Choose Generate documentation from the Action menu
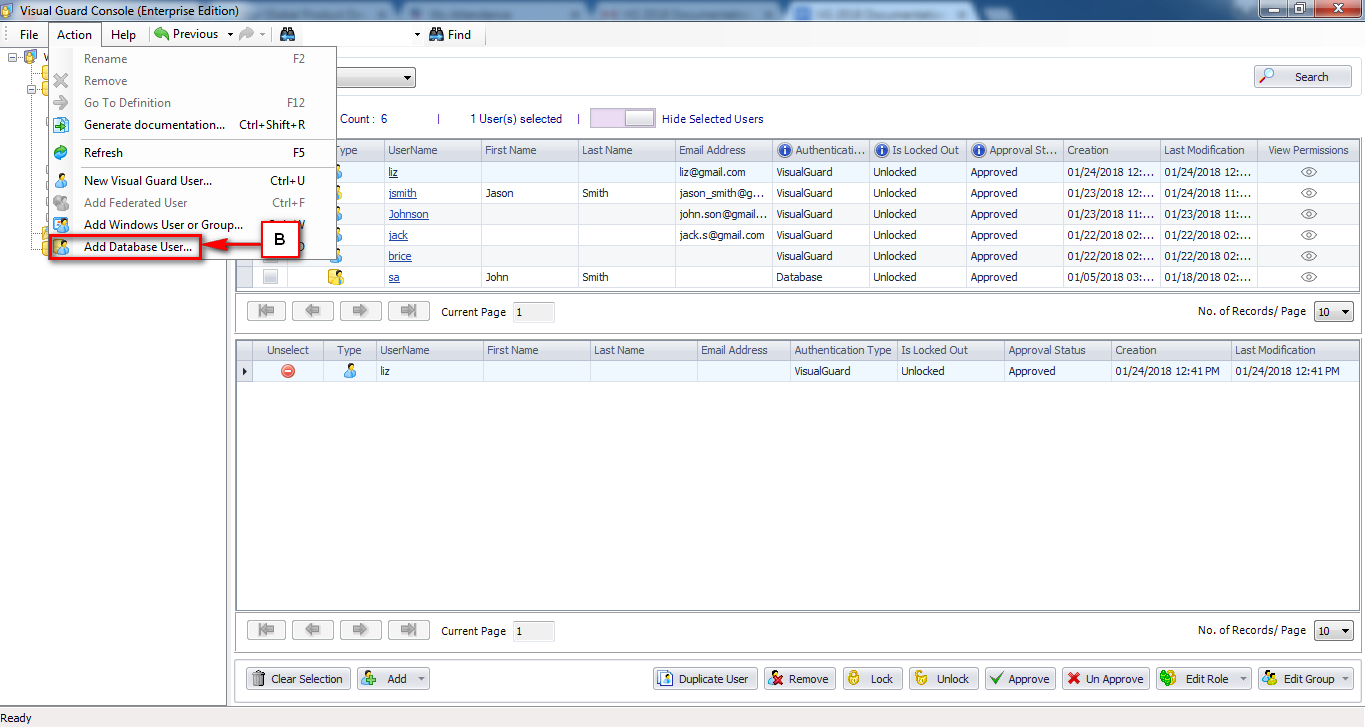The width and height of the screenshot is (1365, 728). (x=154, y=125)
